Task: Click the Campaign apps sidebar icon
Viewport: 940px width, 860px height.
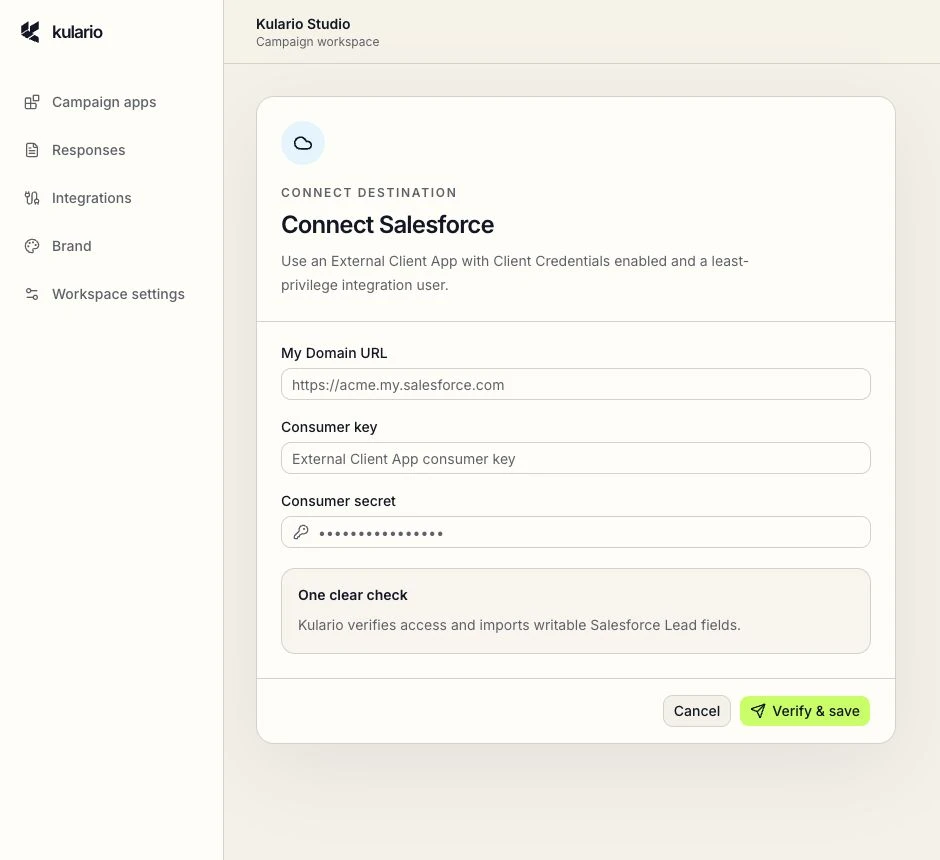Action: tap(32, 102)
